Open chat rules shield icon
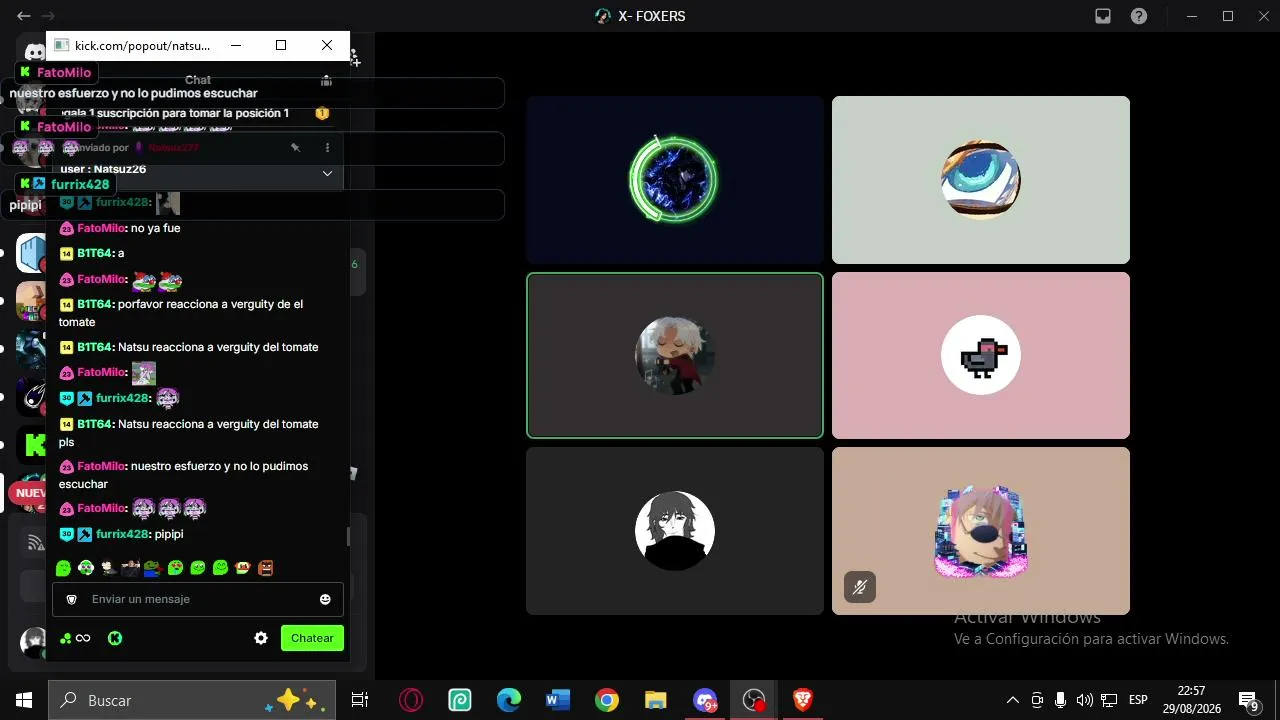Screen dimensions: 1280x720 (71, 599)
